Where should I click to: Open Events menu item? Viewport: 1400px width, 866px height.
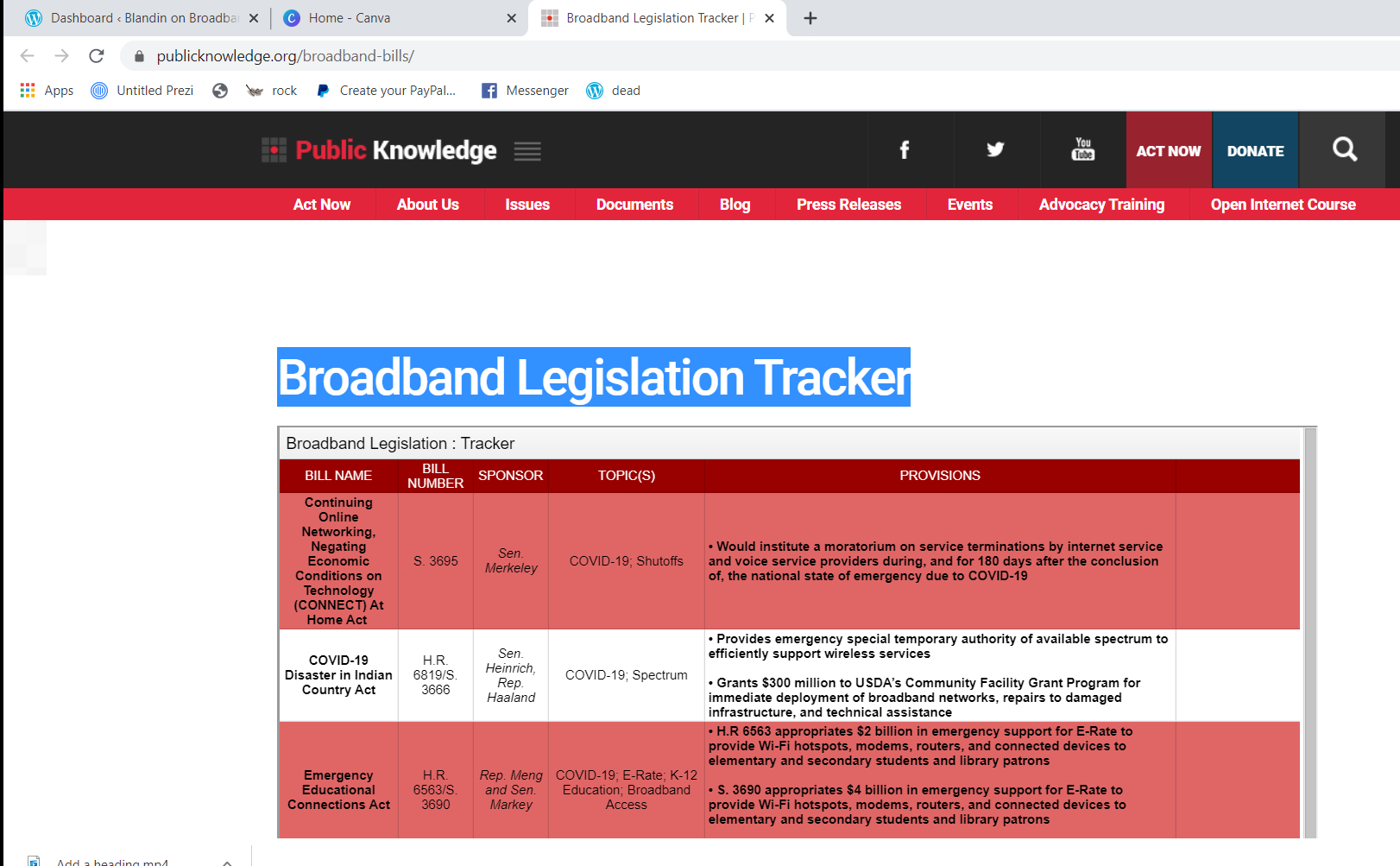pyautogui.click(x=970, y=205)
